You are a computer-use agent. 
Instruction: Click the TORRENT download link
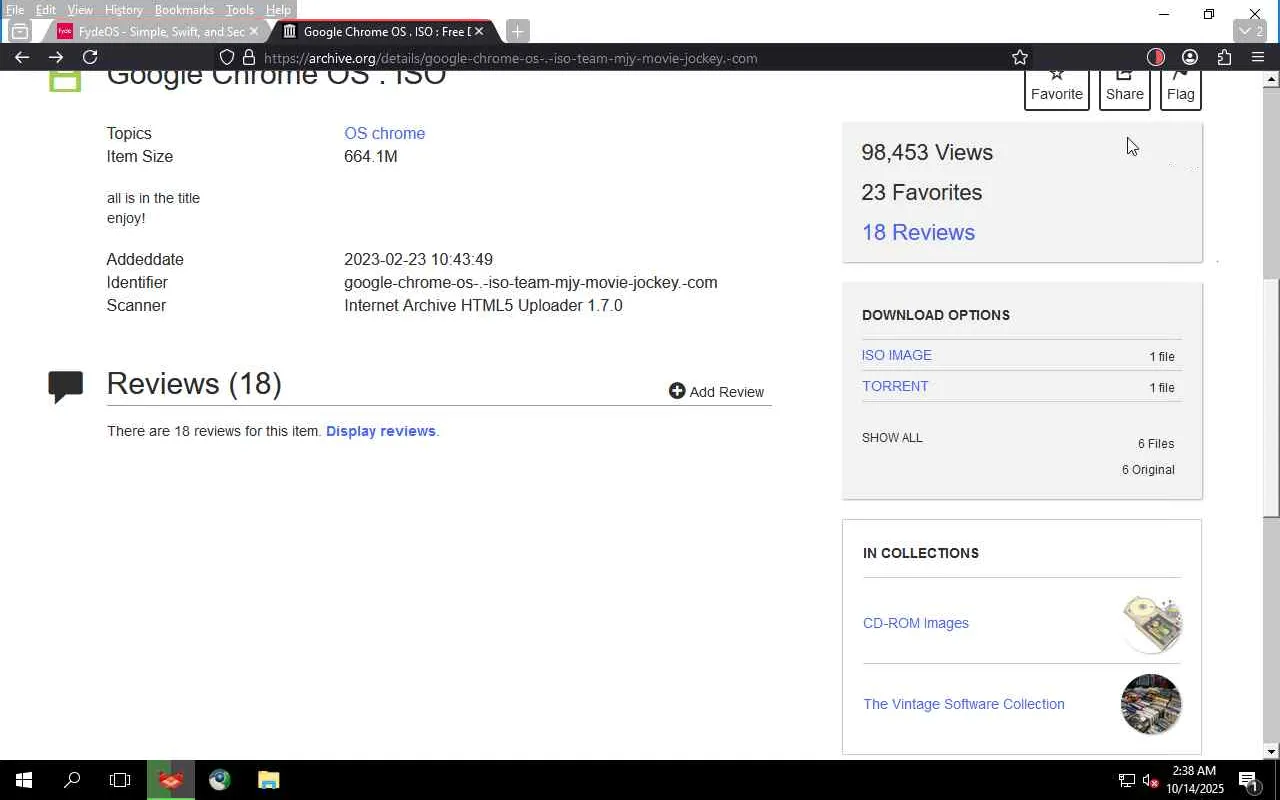[895, 386]
